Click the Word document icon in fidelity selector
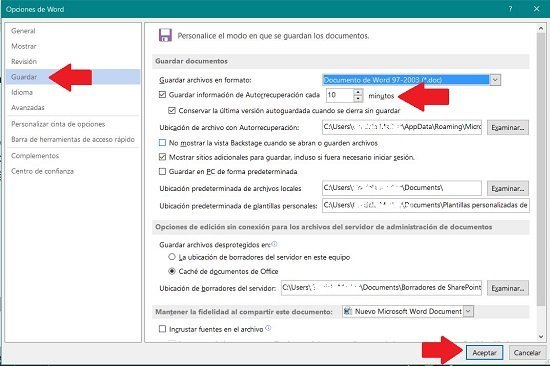 click(x=348, y=311)
